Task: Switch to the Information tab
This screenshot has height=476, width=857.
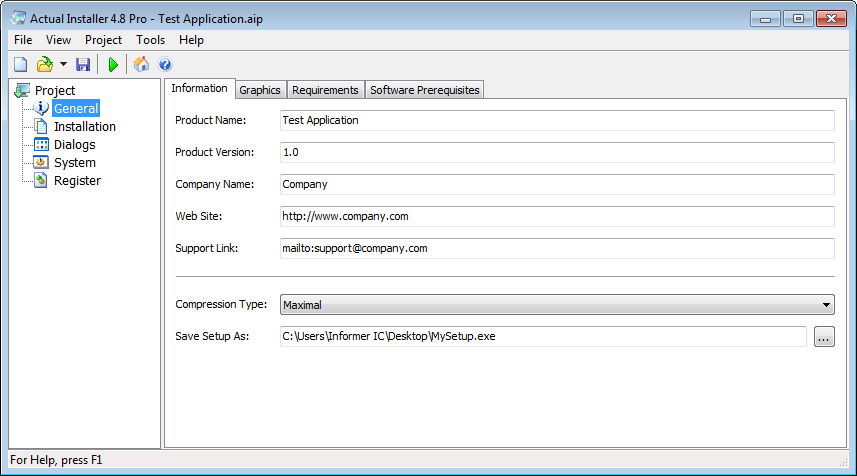Action: (x=199, y=89)
